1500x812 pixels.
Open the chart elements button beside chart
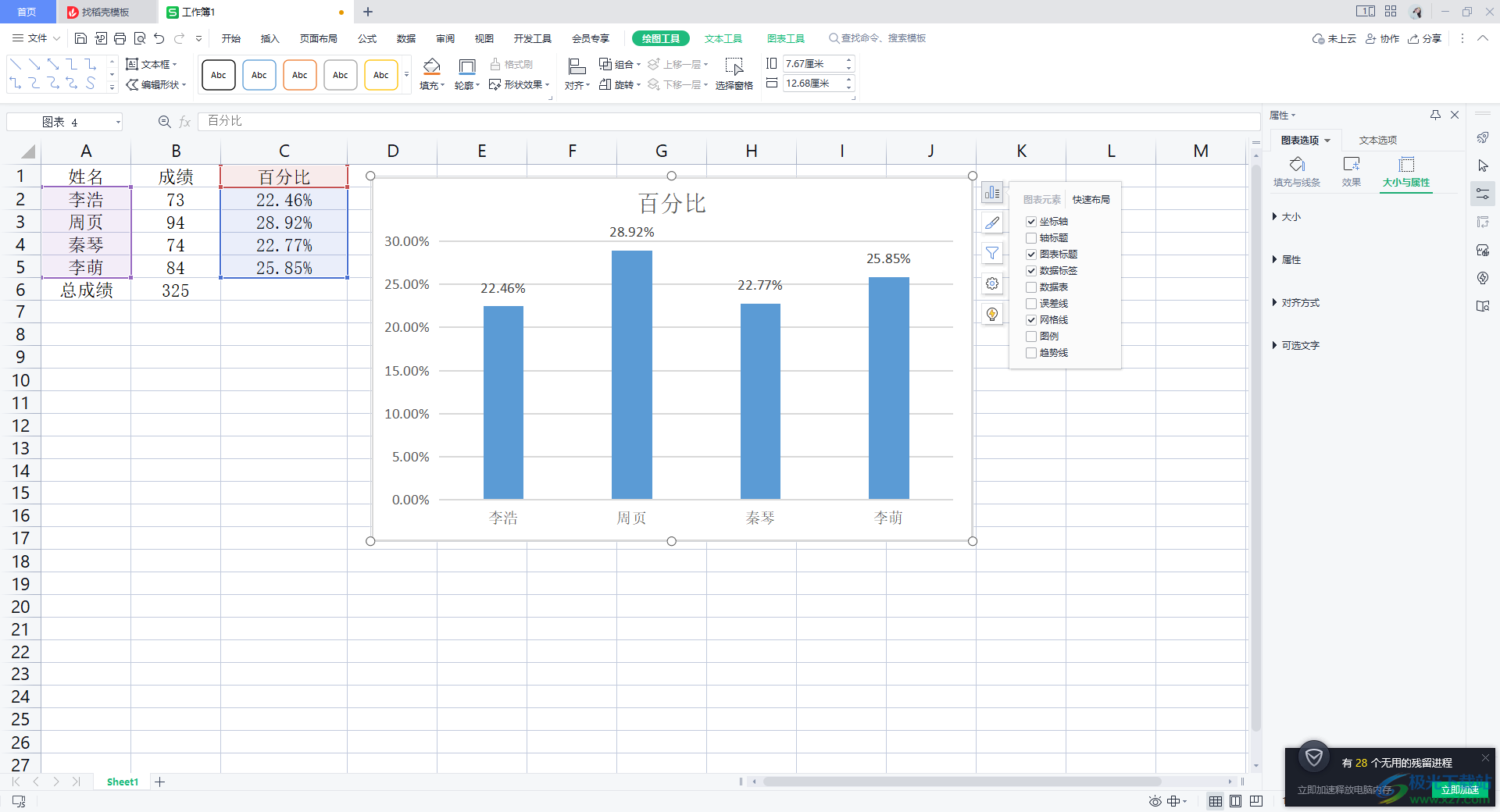pyautogui.click(x=992, y=192)
